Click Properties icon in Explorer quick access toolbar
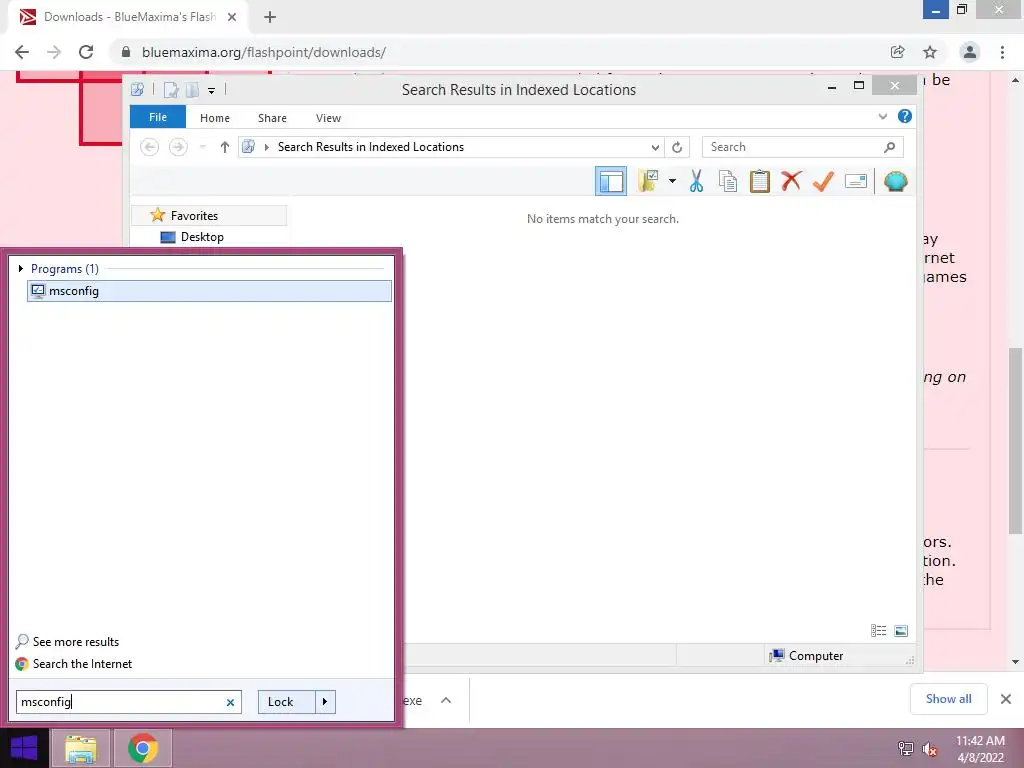1024x768 pixels. tap(170, 89)
